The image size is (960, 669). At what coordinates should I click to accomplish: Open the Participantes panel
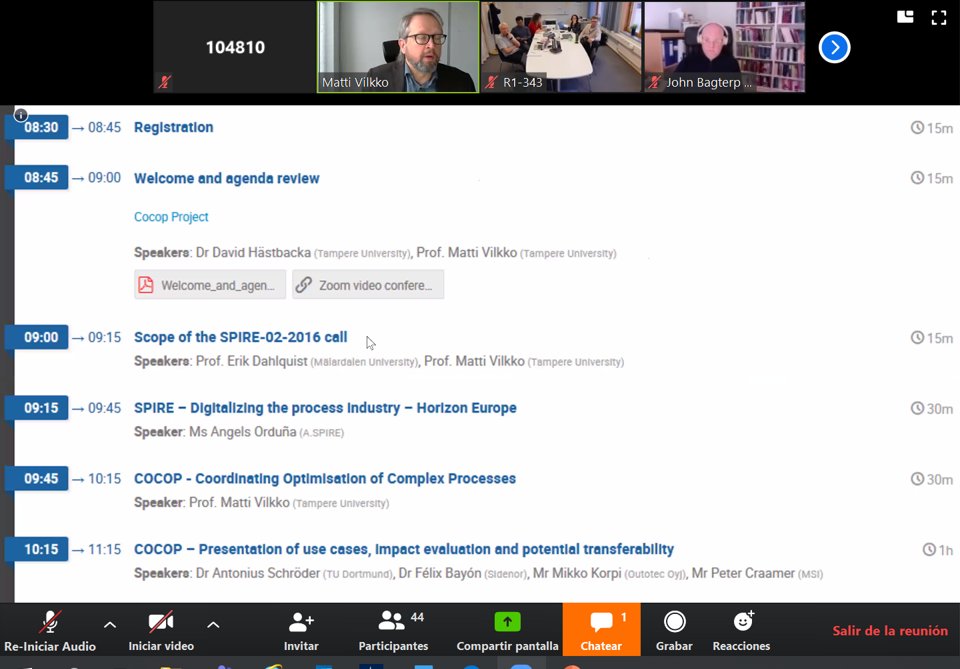pyautogui.click(x=393, y=630)
